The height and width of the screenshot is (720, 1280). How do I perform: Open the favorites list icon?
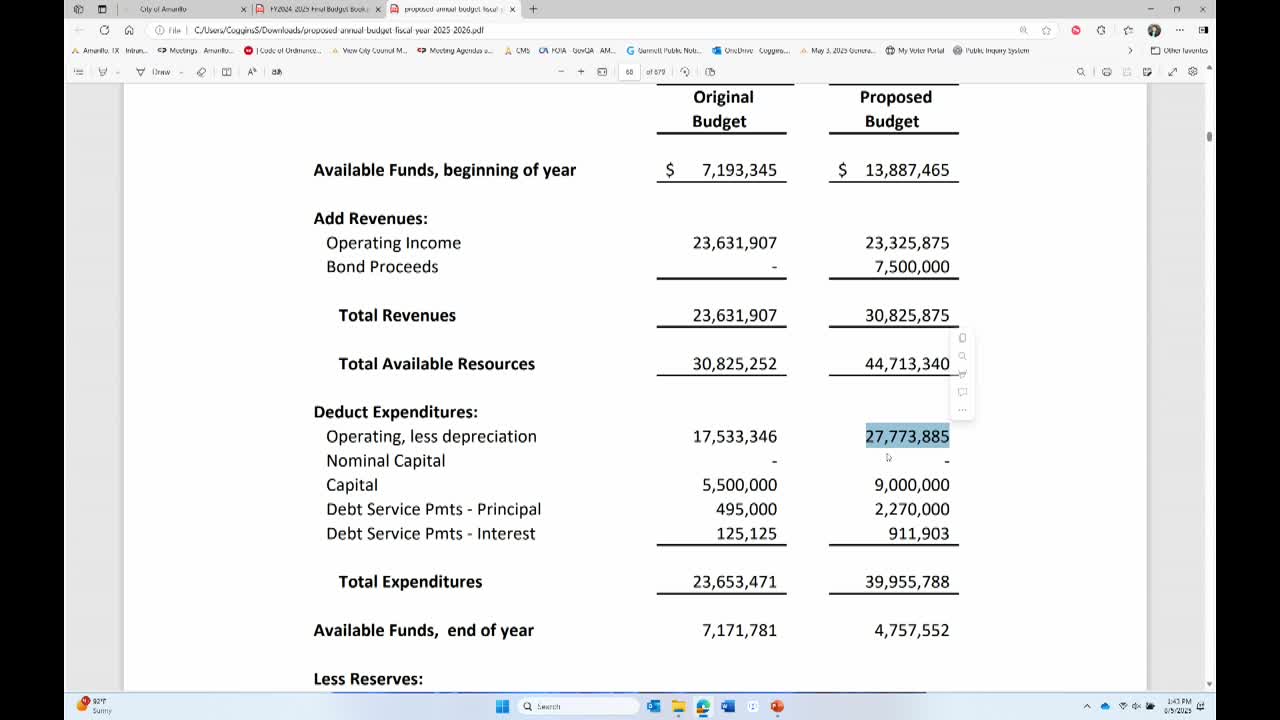tap(1128, 30)
